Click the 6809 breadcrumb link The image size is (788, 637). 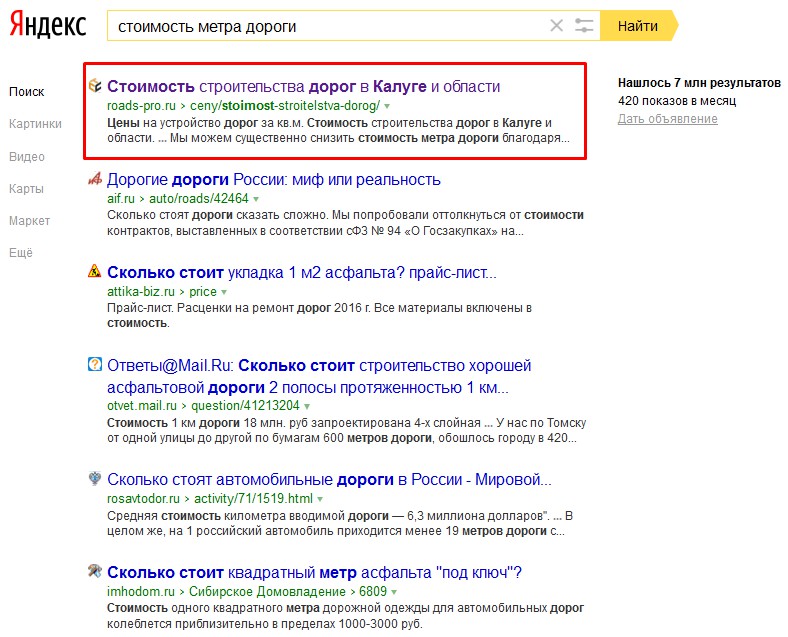pos(373,592)
